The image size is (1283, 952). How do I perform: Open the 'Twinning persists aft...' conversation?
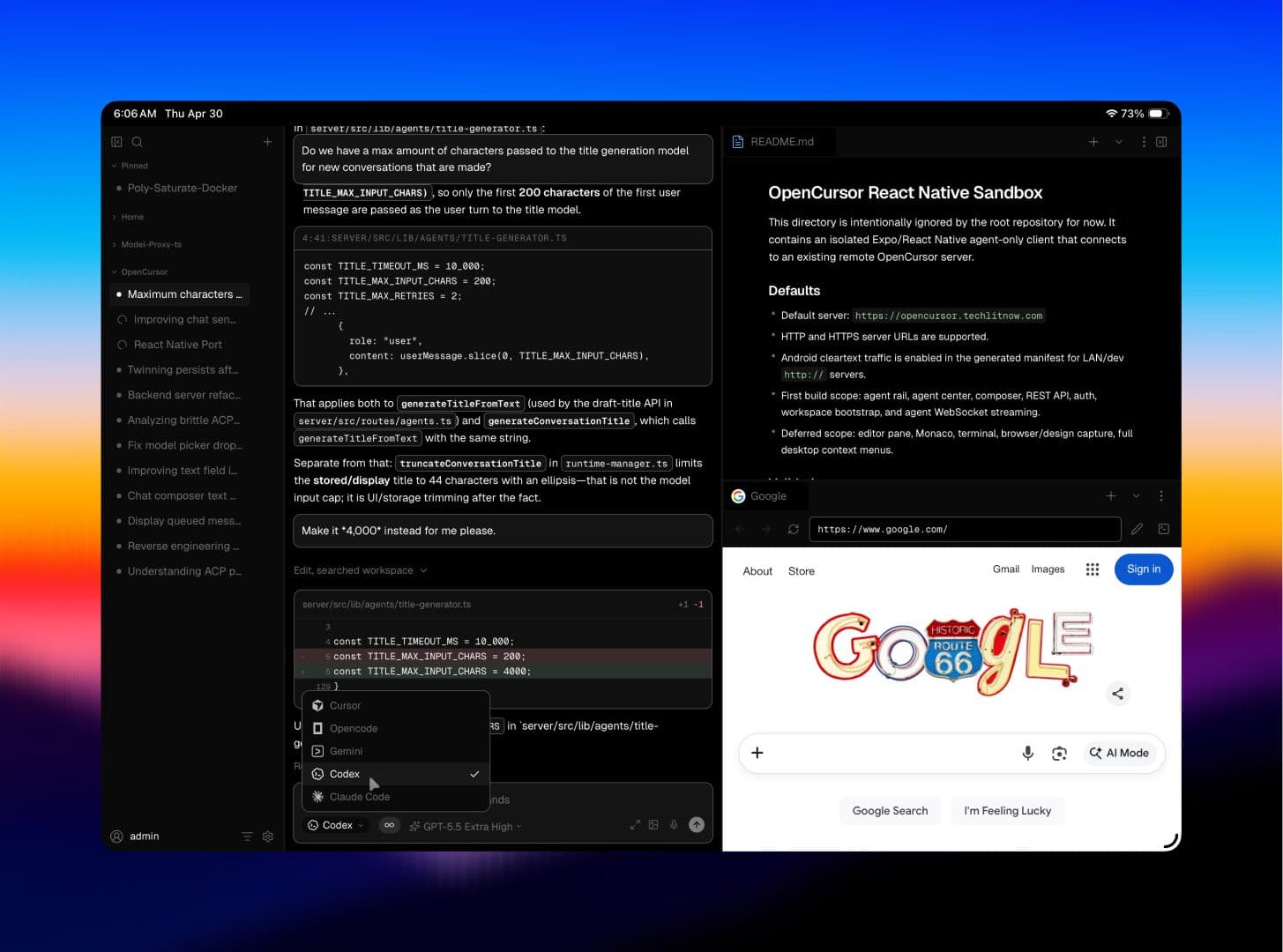point(180,369)
